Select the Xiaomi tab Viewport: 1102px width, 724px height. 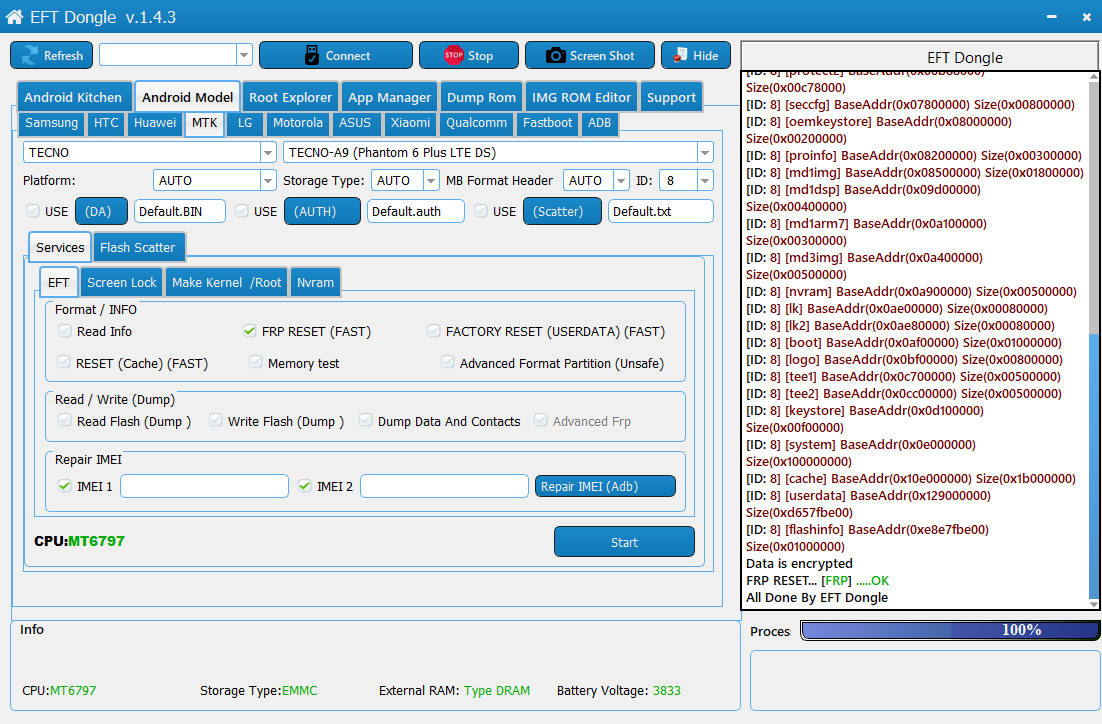[x=410, y=123]
